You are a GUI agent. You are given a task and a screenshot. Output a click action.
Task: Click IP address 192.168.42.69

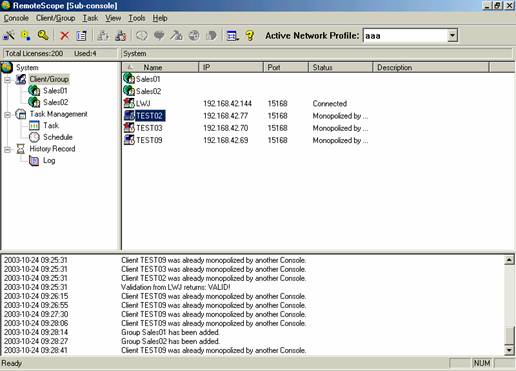[x=226, y=140]
